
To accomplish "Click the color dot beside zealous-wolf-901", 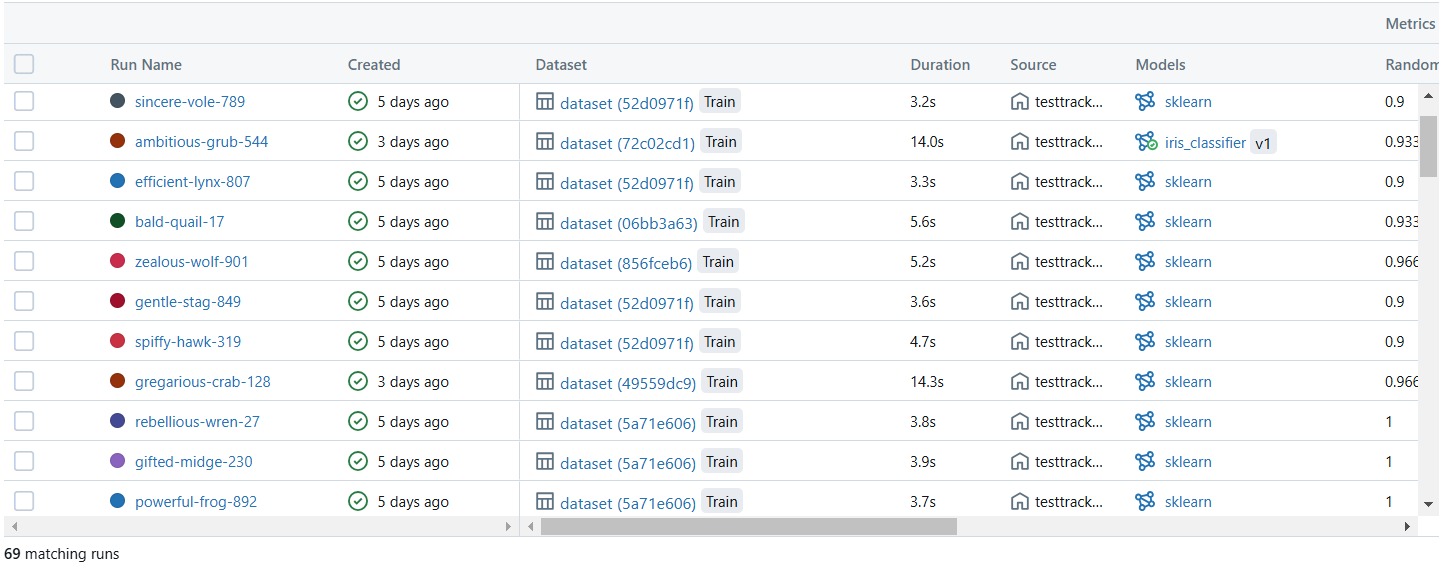I will tap(118, 262).
